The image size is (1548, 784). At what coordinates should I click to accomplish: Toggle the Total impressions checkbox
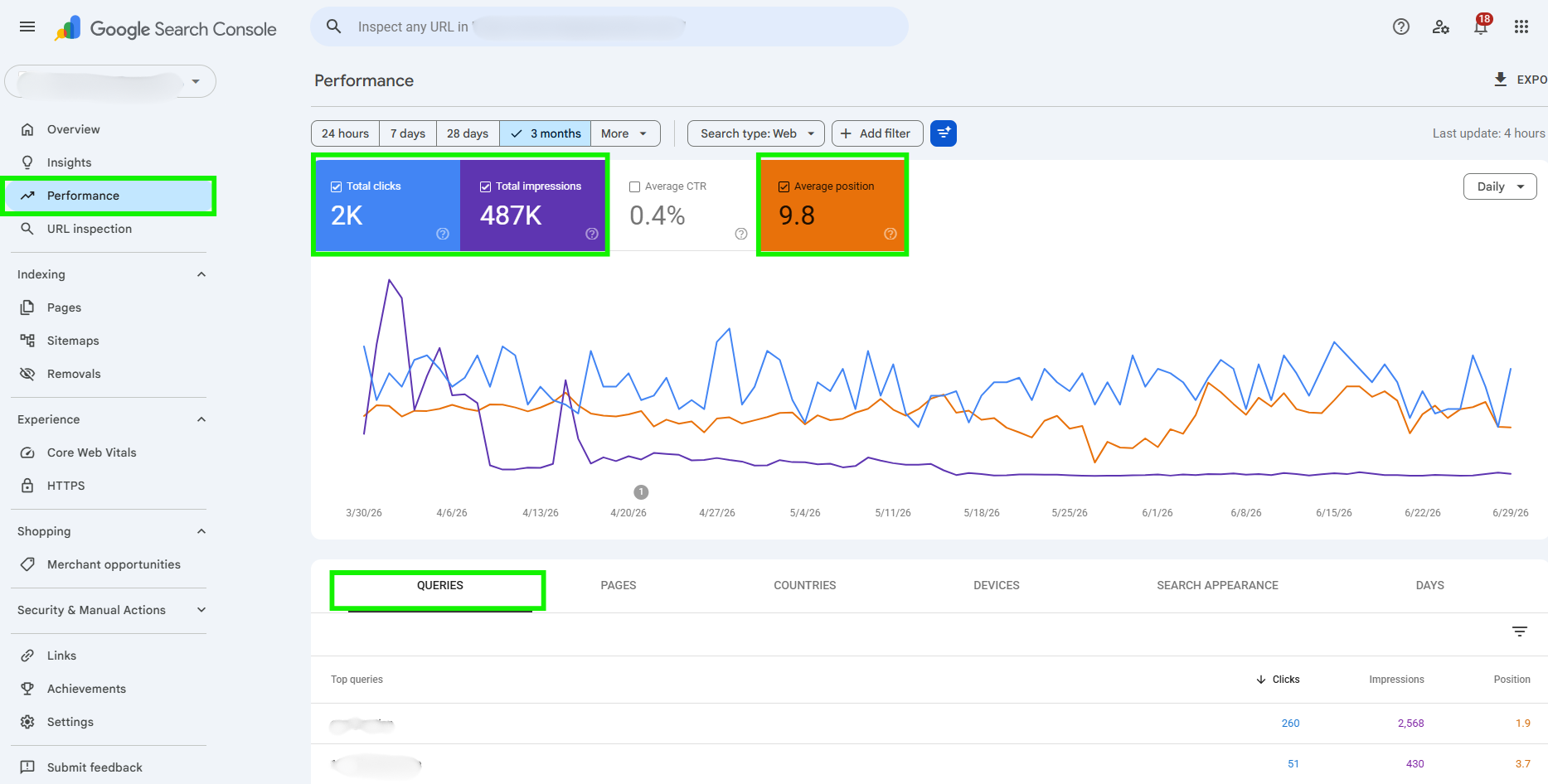[485, 186]
